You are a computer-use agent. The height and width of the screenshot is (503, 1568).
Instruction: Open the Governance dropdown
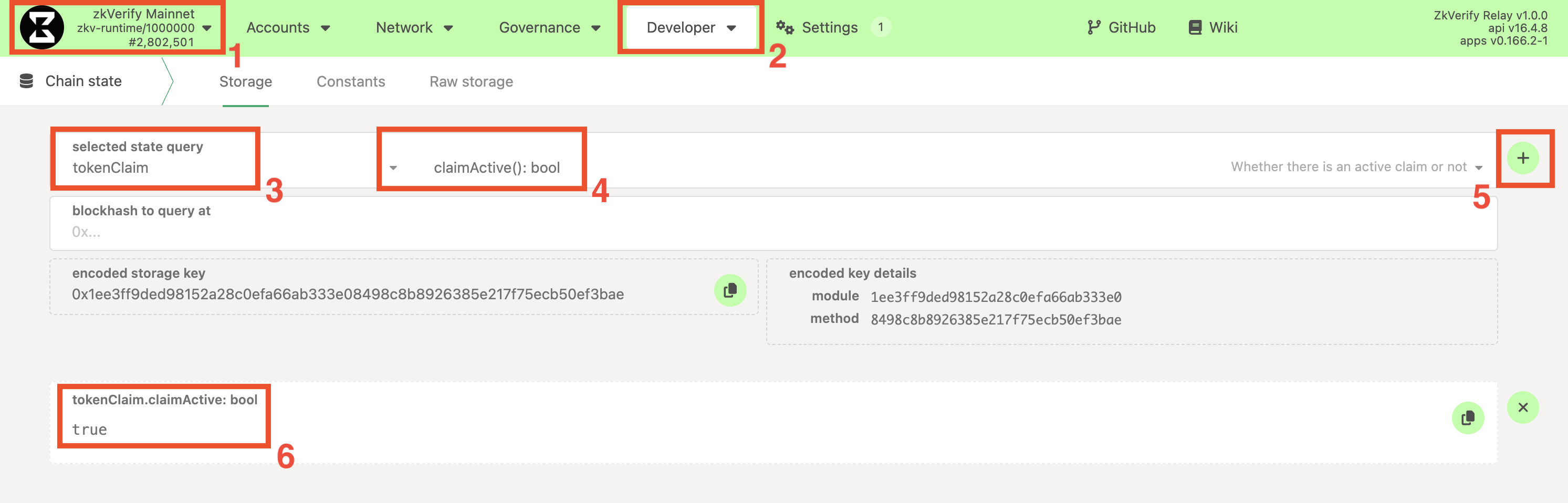(549, 27)
